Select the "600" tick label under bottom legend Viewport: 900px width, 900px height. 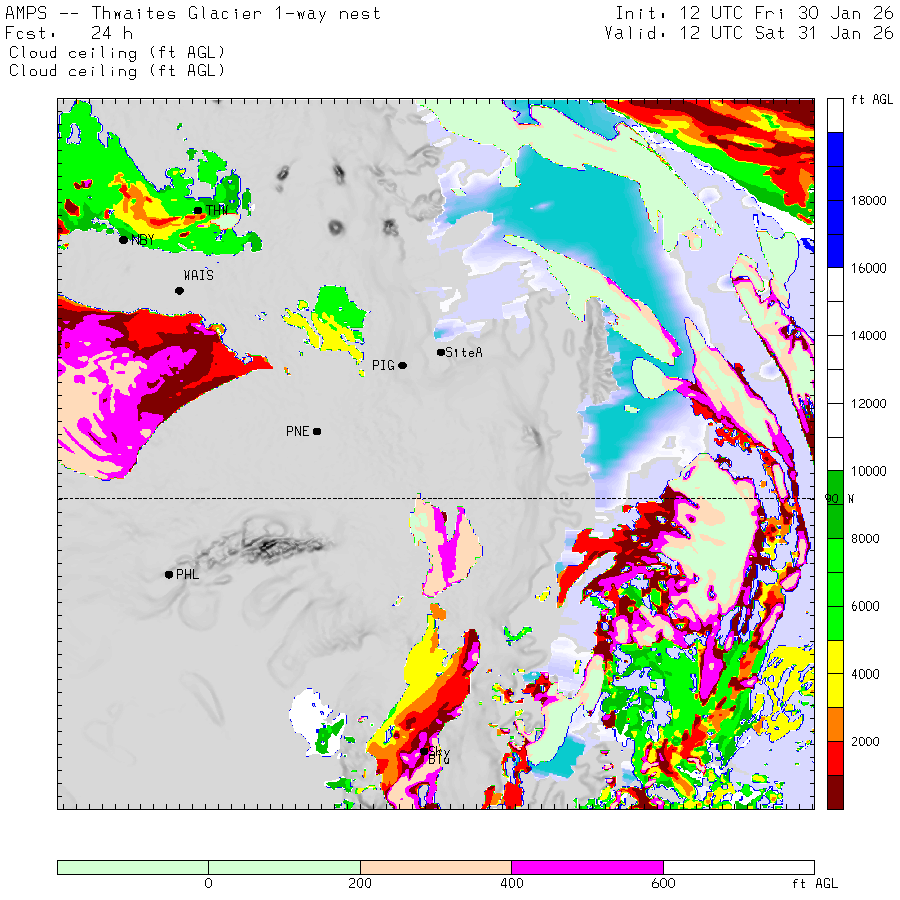pyautogui.click(x=664, y=883)
